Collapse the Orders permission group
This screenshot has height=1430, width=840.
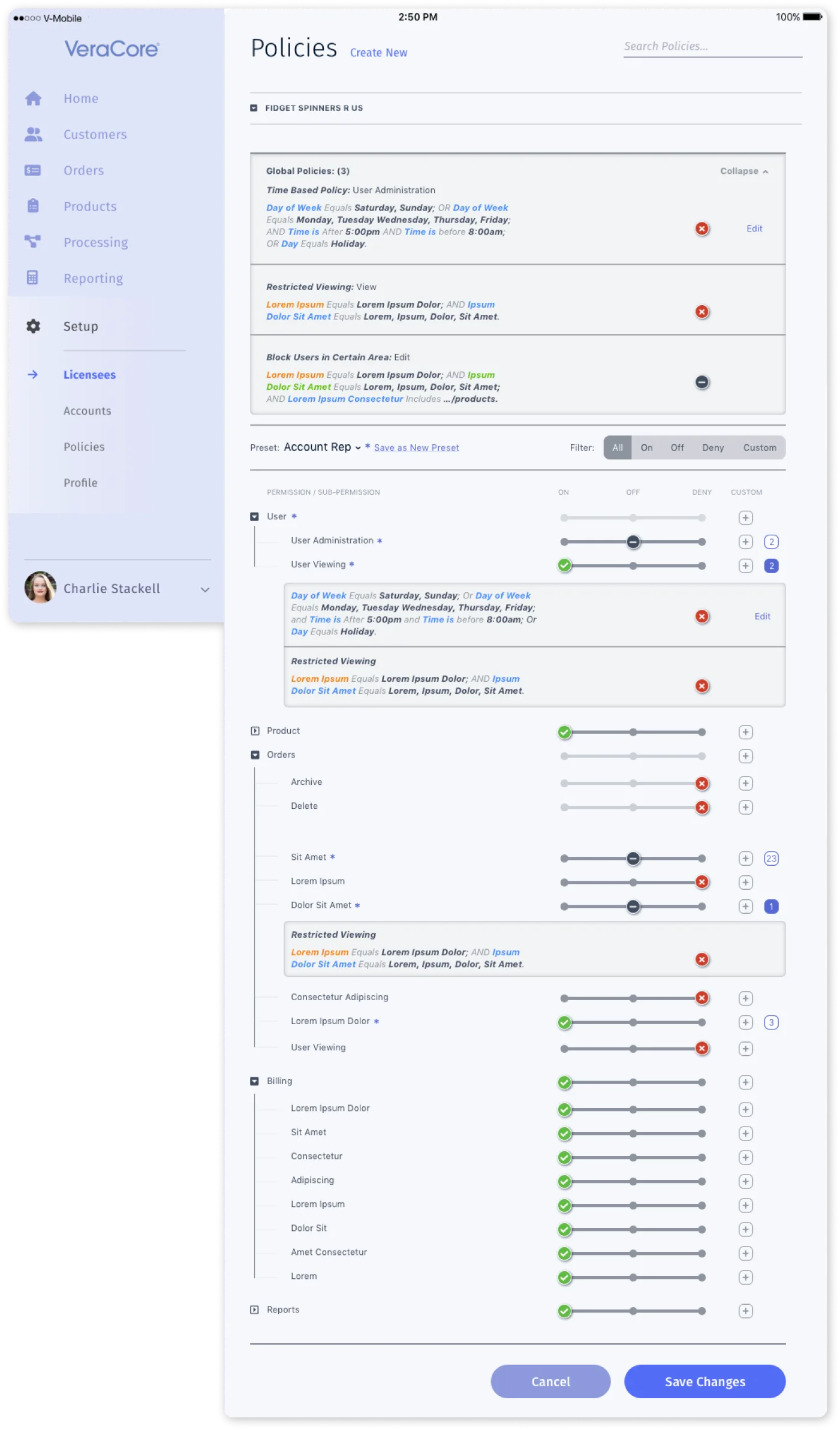255,755
